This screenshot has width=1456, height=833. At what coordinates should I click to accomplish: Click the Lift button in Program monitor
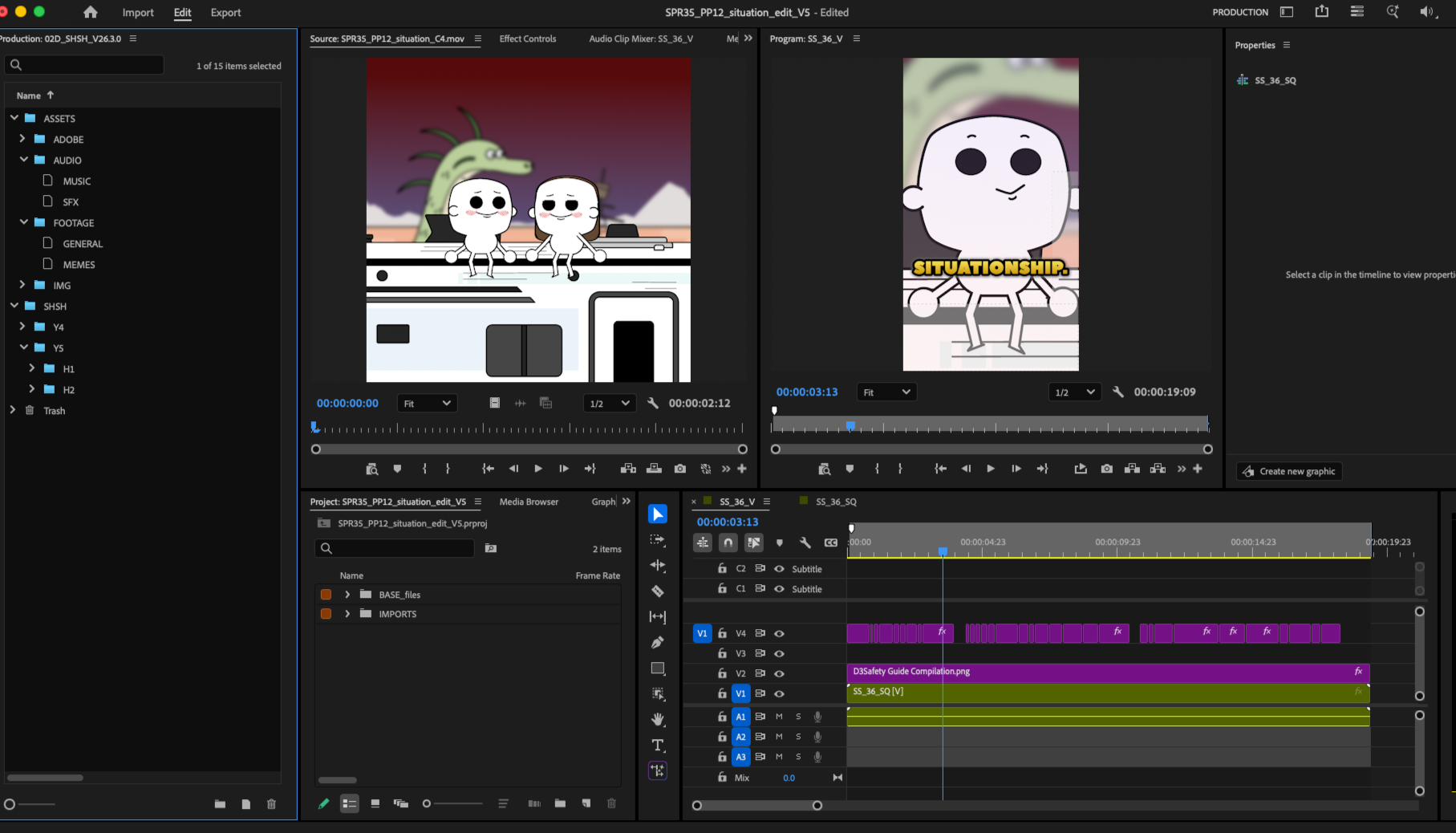click(1133, 469)
